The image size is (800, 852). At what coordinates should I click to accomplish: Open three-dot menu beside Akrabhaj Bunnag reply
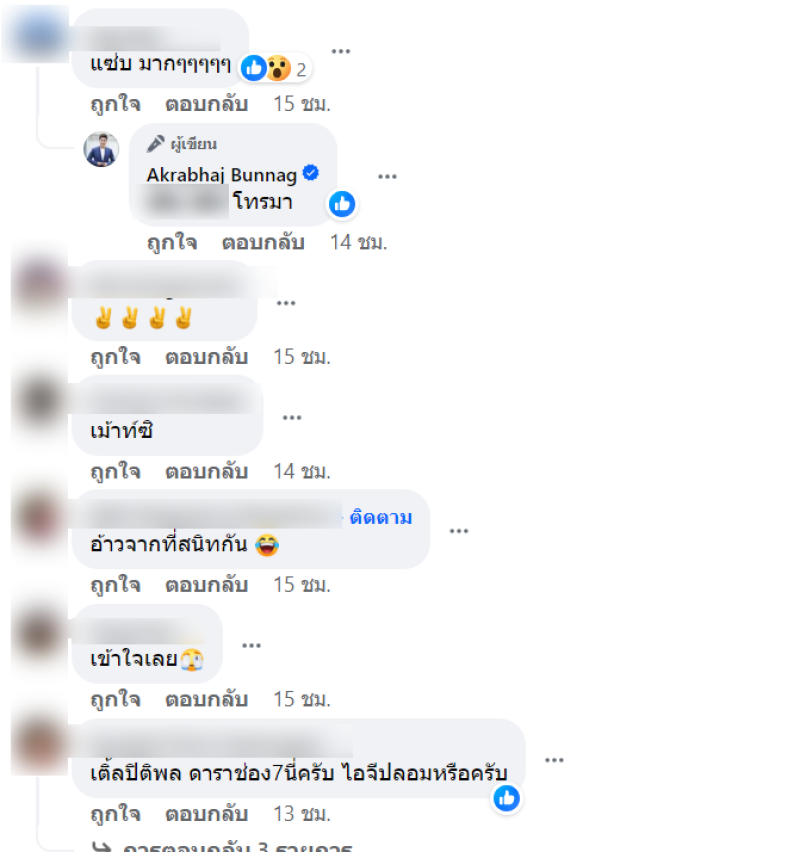click(387, 177)
